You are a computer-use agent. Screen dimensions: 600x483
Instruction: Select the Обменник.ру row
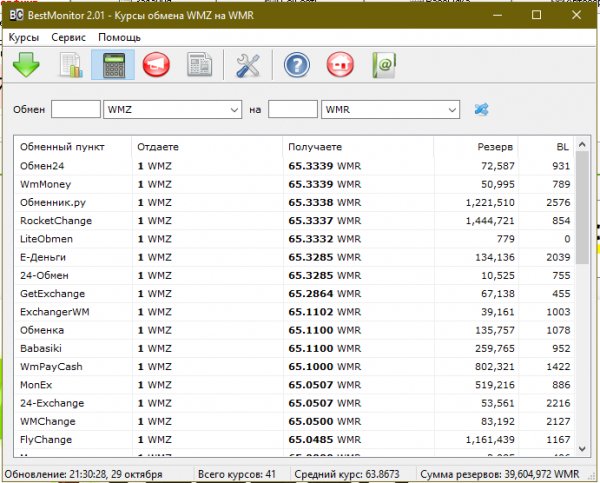(295, 202)
